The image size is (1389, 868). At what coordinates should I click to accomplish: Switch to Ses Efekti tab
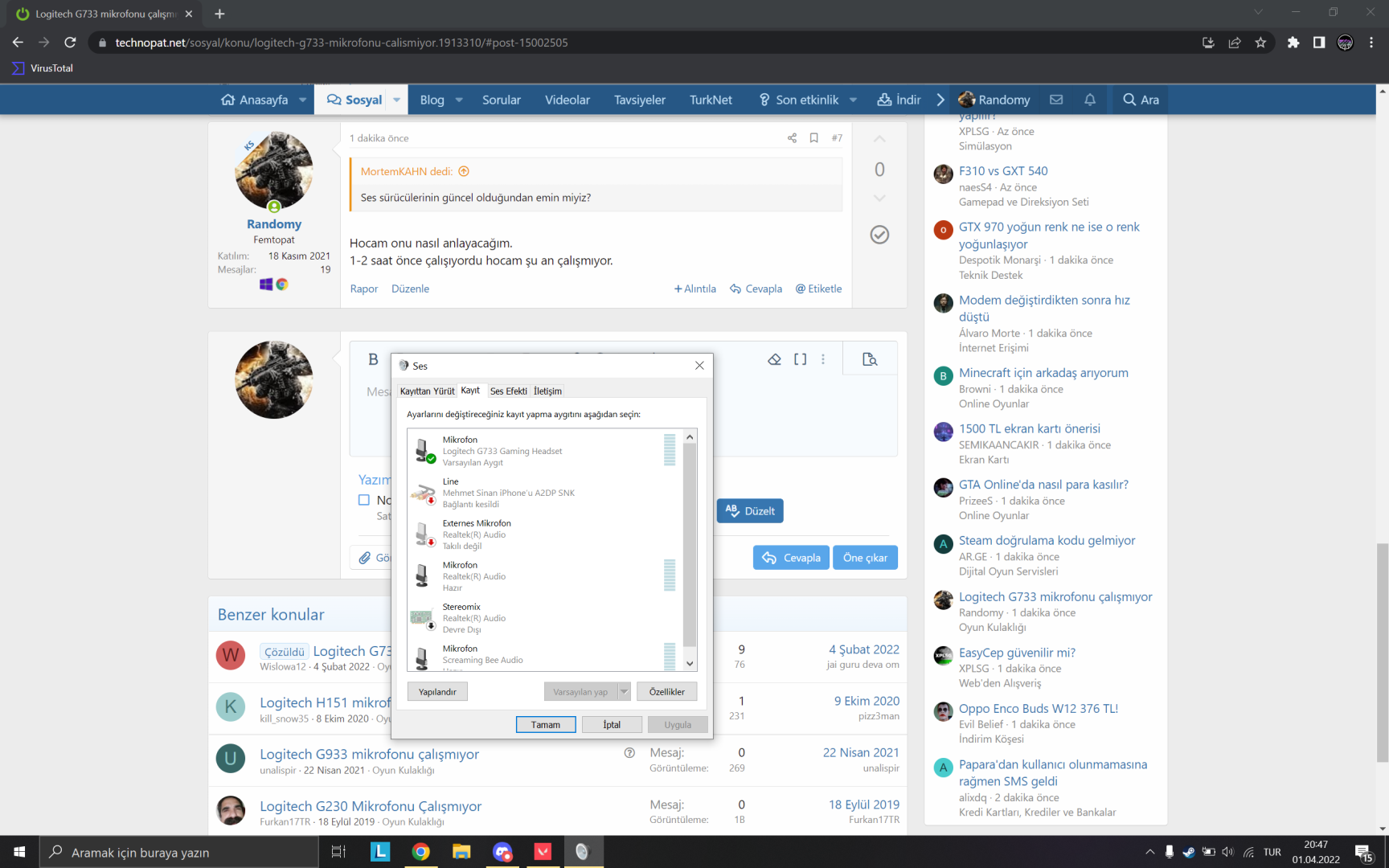tap(509, 391)
